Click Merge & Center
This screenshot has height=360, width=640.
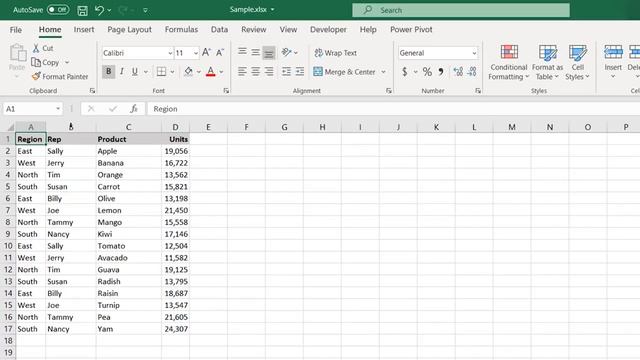pyautogui.click(x=344, y=72)
